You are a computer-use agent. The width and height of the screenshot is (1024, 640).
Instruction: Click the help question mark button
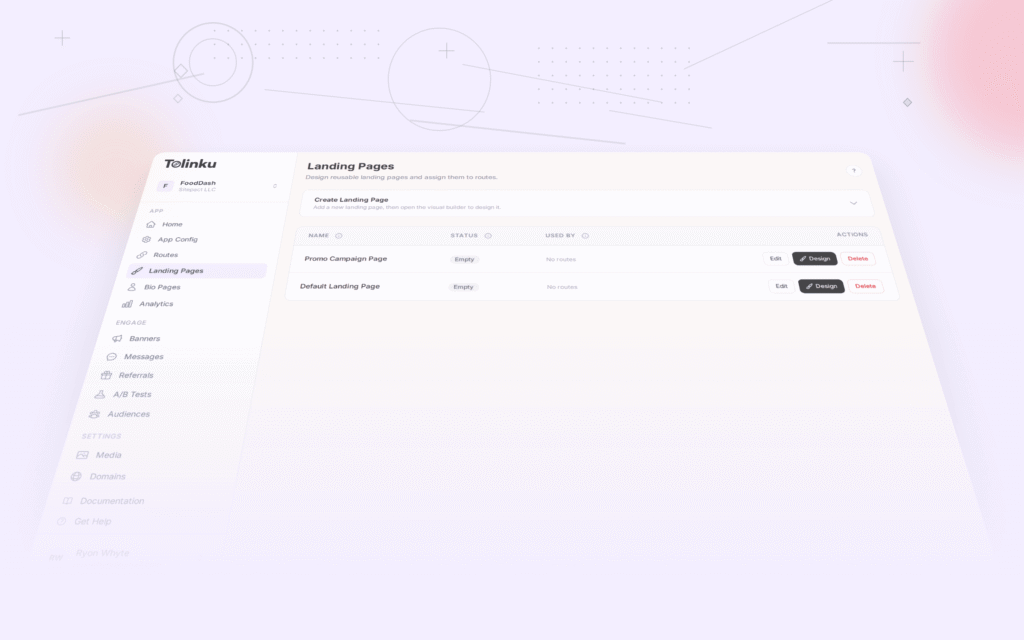tap(854, 171)
